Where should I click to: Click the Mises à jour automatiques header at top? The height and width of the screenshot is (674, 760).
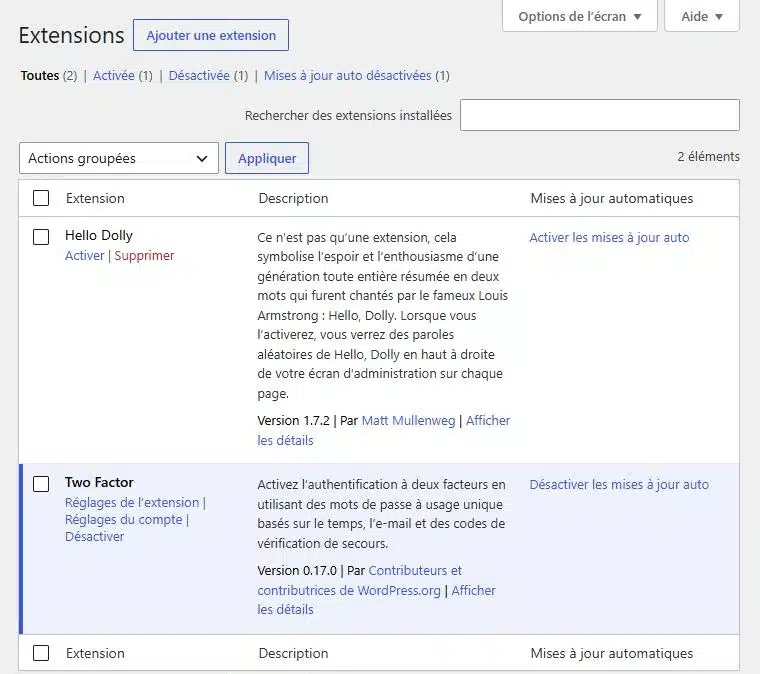coord(612,198)
